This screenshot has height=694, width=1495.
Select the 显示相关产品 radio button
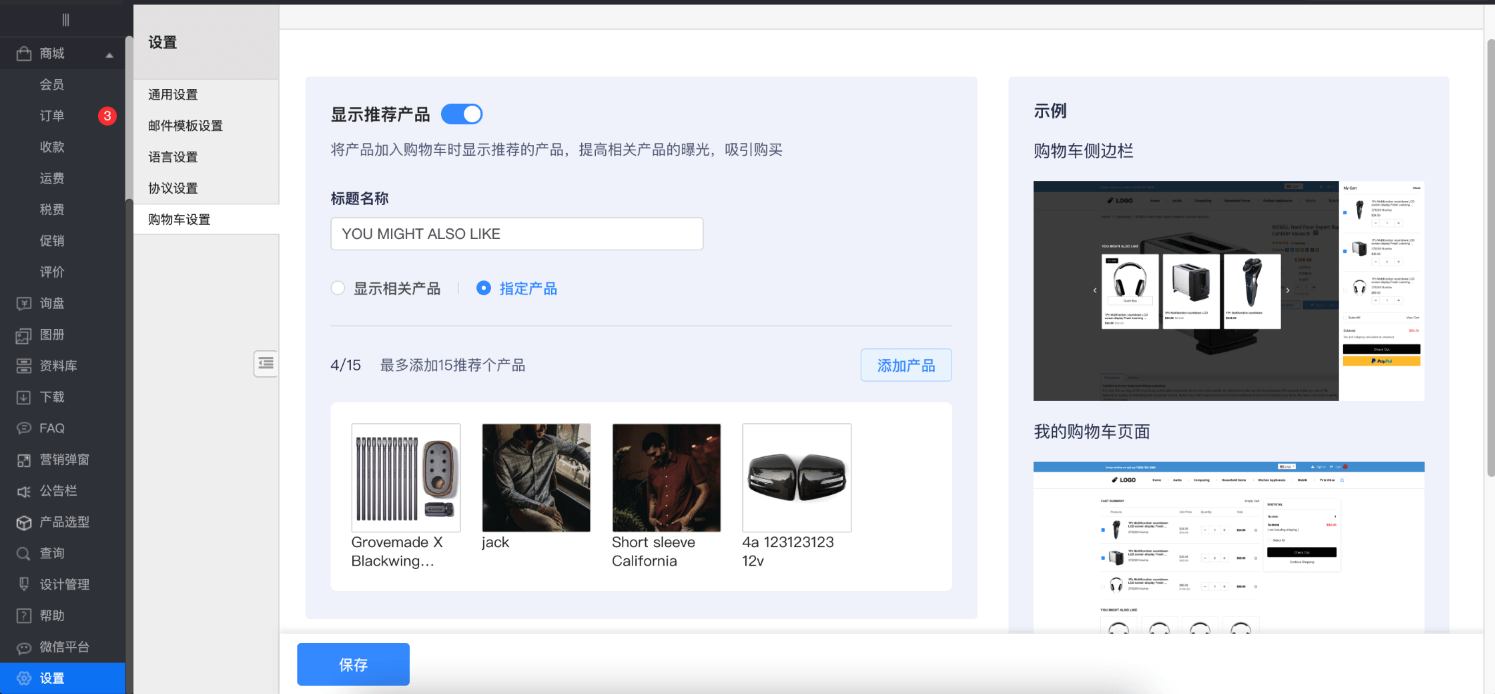click(338, 288)
